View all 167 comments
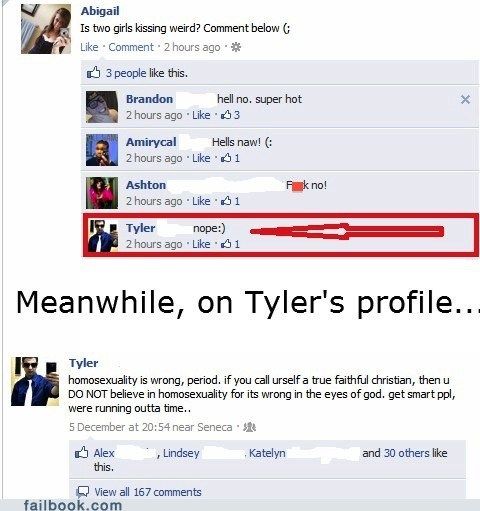Viewport: 480px width, 511px height. click(148, 492)
